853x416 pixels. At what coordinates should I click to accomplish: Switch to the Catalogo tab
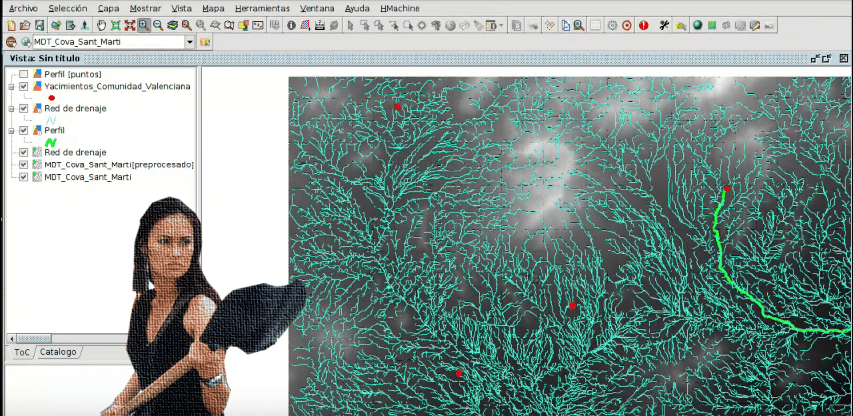(57, 352)
